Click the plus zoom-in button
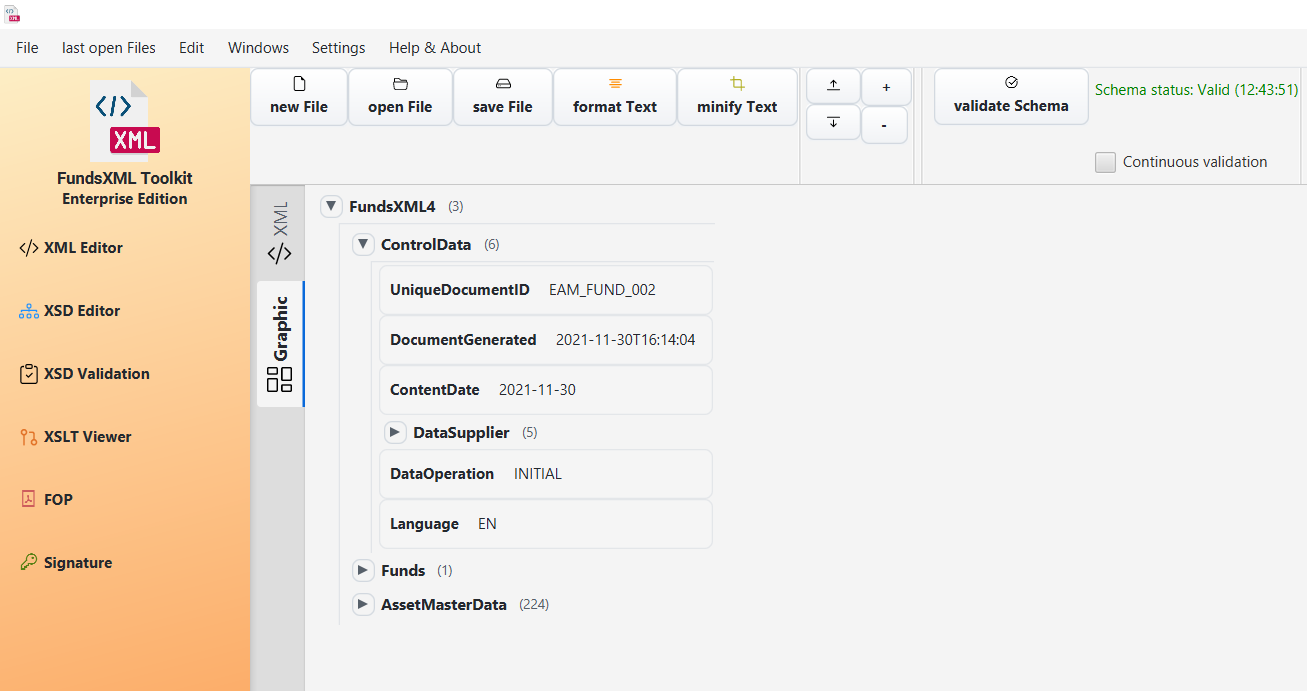 [886, 87]
